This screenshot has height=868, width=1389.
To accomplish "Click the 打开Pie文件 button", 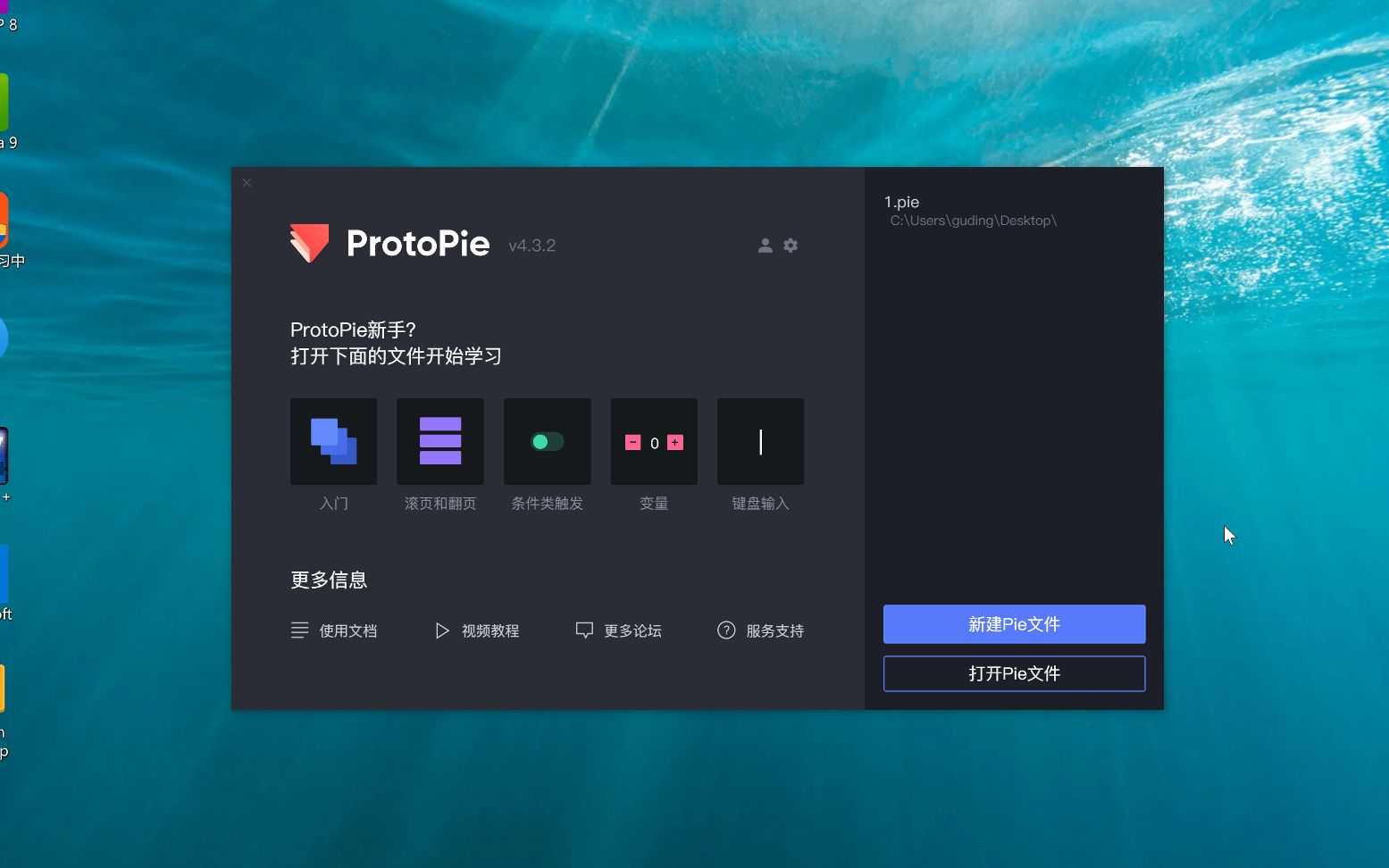I will [x=1015, y=673].
